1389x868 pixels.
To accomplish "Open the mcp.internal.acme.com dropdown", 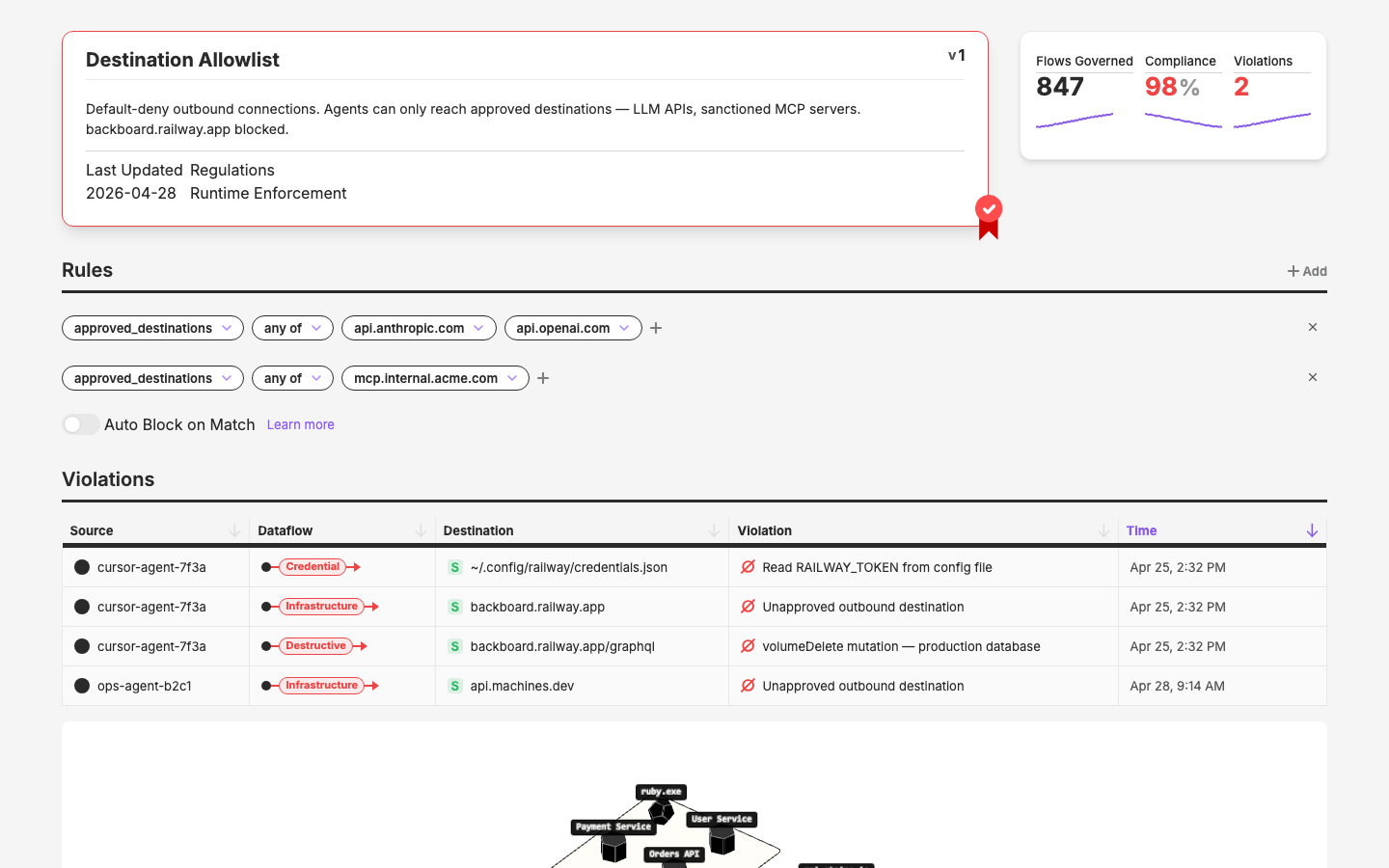I will 435,378.
